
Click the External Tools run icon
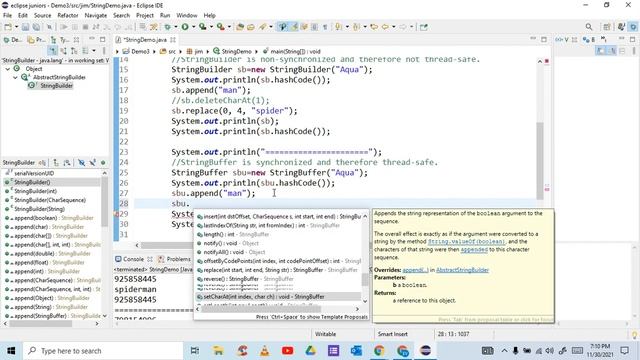(220, 27)
